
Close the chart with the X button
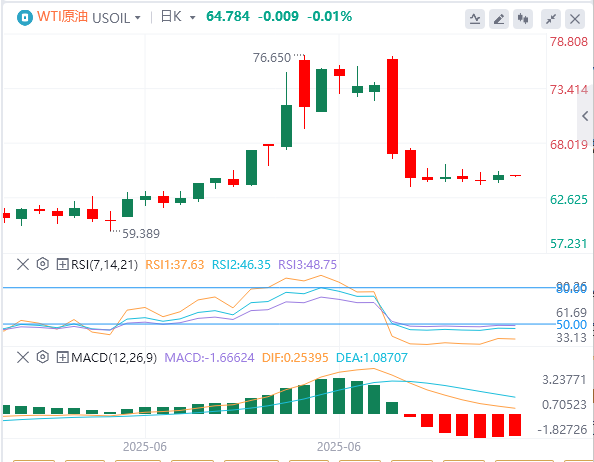[x=575, y=19]
